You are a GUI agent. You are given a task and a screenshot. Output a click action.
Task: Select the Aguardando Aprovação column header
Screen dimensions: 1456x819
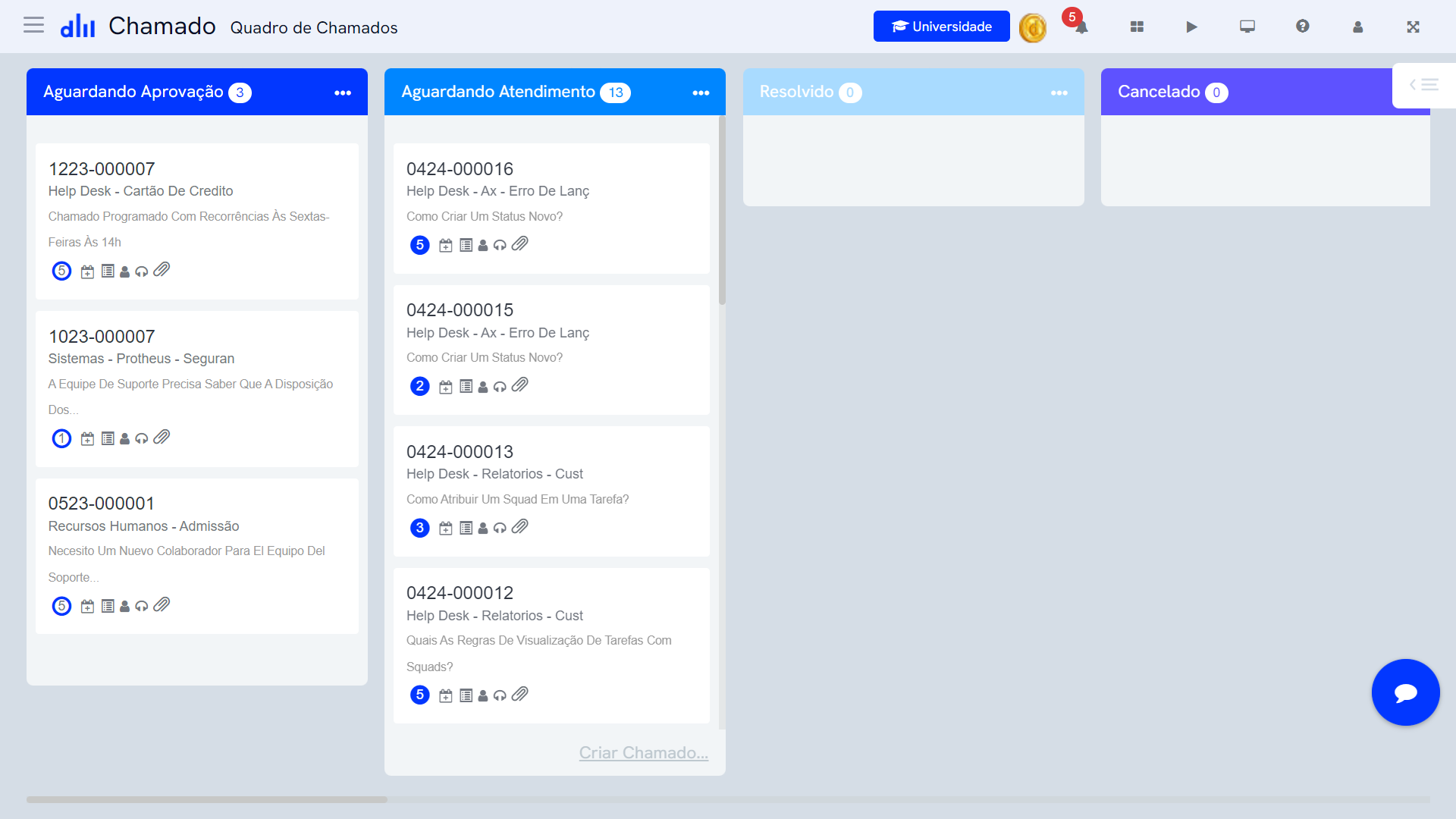pos(197,92)
